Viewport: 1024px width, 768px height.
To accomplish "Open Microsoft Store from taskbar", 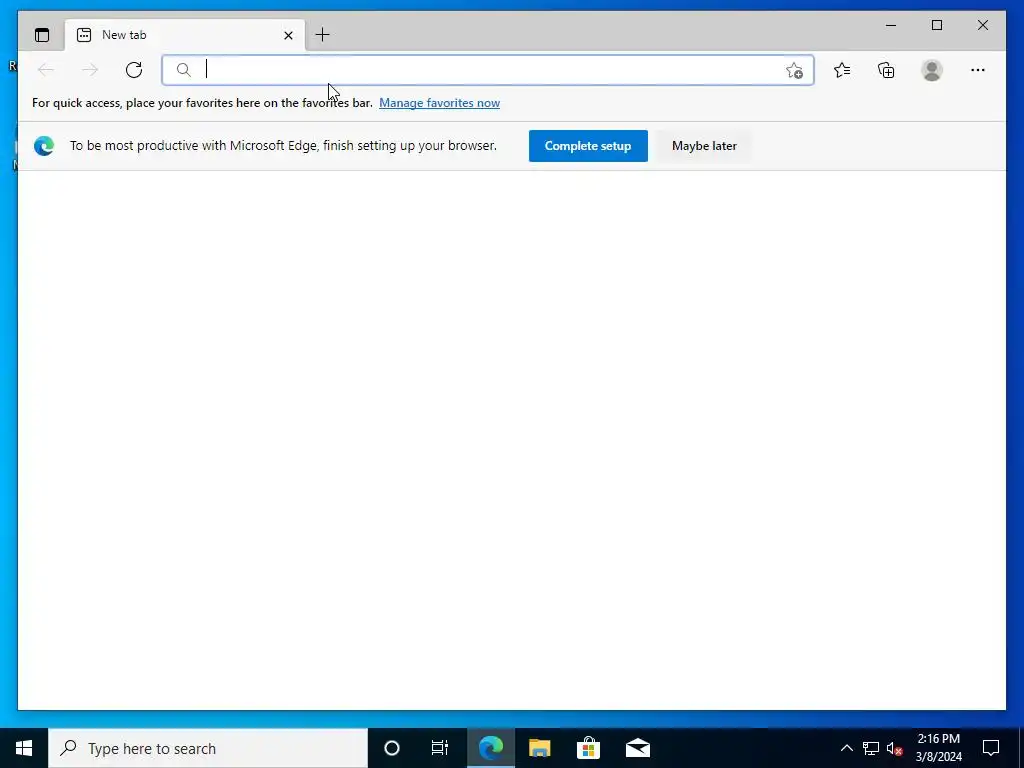I will tap(588, 748).
